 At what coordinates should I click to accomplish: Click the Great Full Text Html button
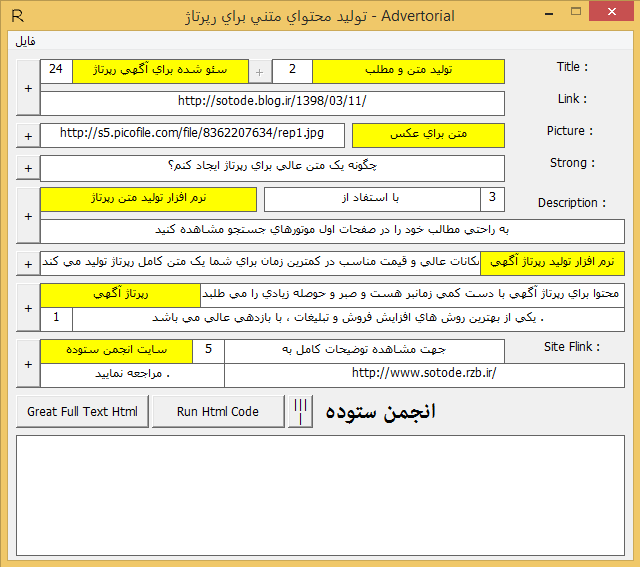(x=83, y=411)
